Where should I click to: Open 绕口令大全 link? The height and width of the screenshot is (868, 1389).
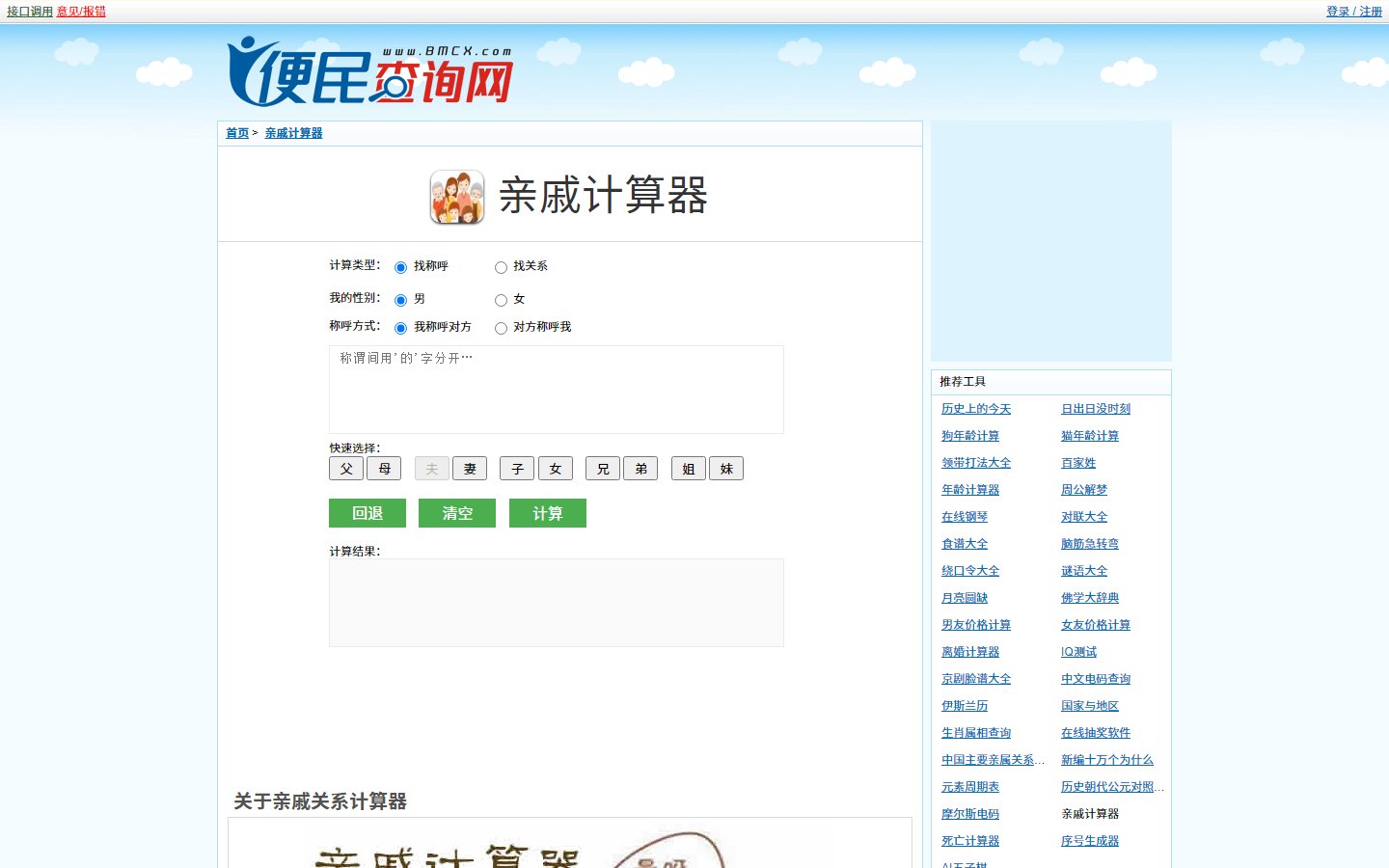pyautogui.click(x=970, y=571)
